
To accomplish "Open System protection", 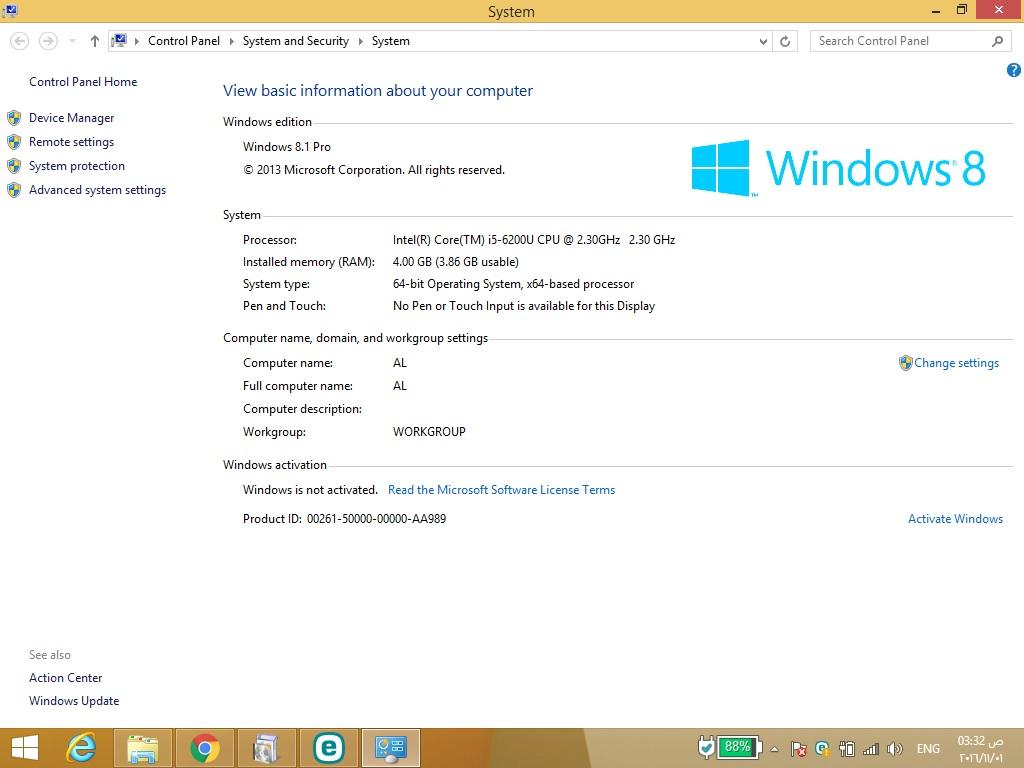I will 77,166.
